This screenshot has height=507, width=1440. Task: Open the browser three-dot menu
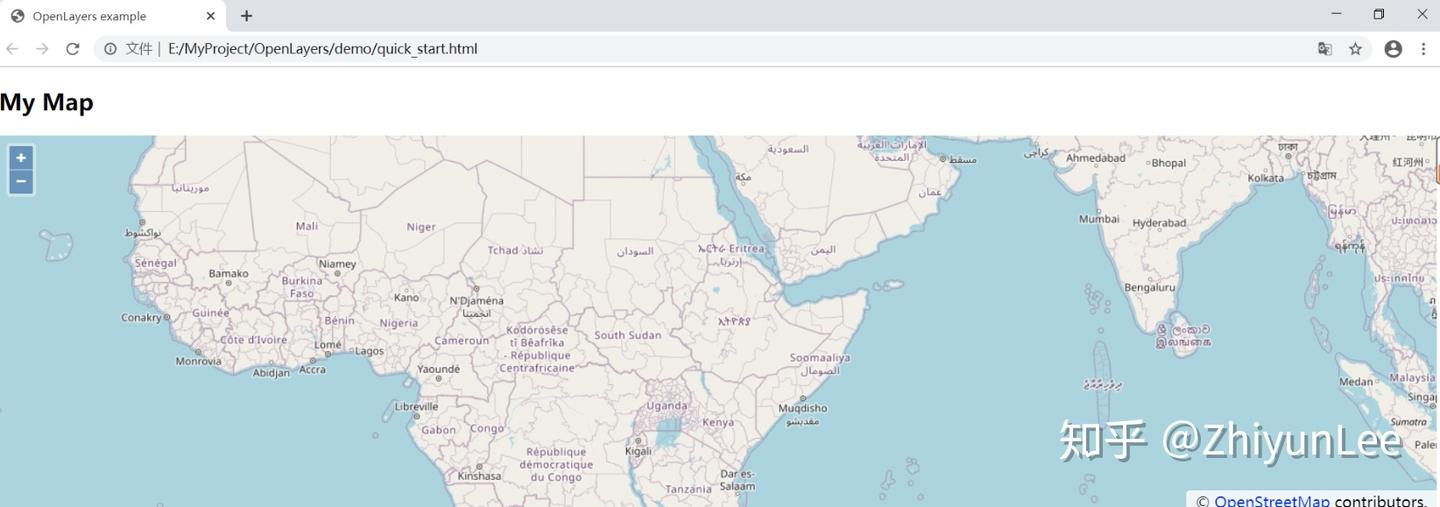1423,49
